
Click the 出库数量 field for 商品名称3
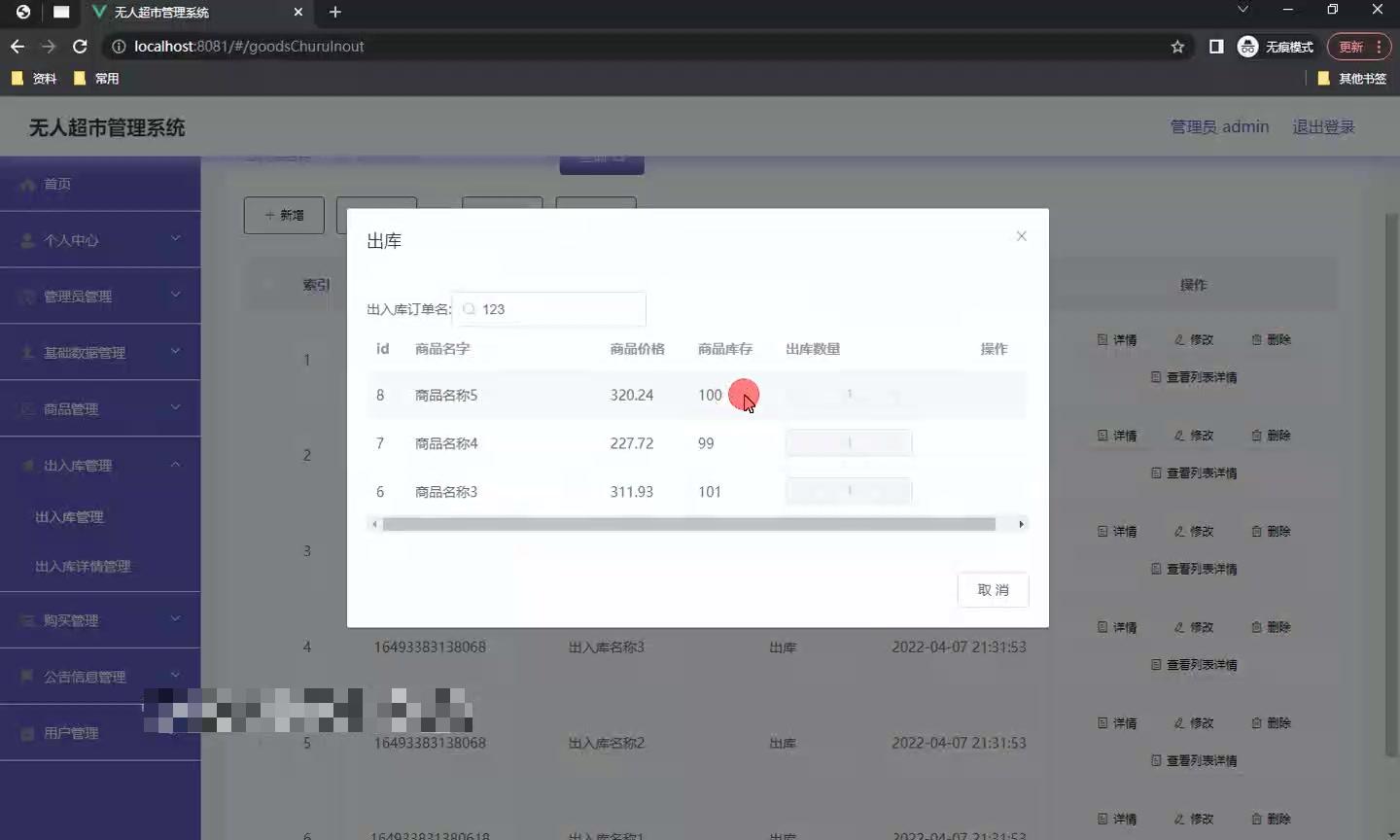[x=849, y=492]
